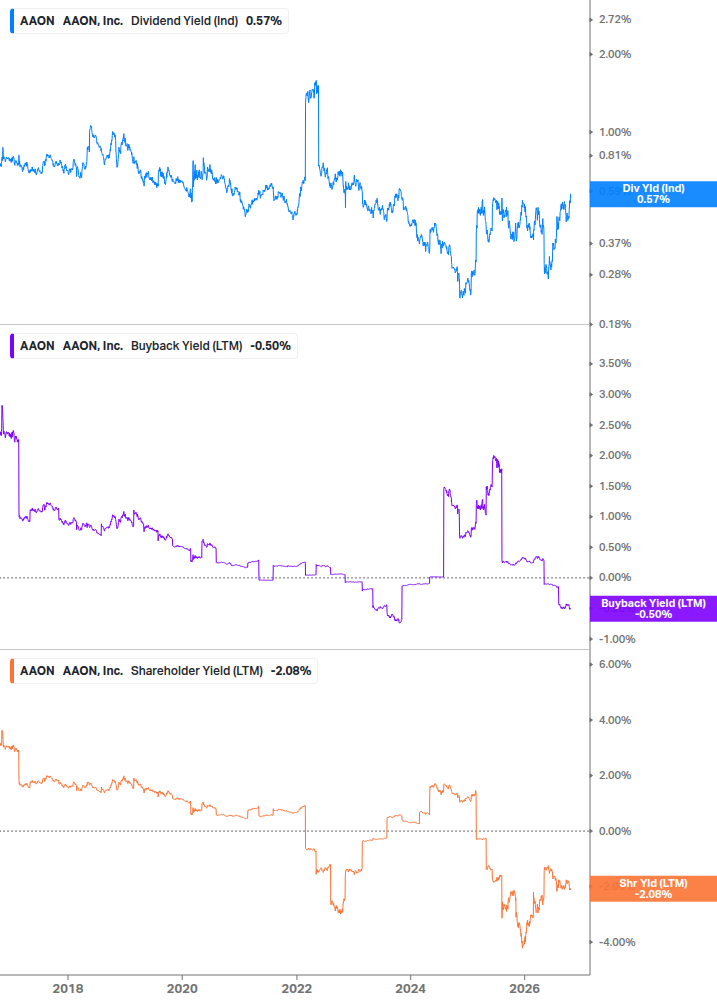Click the 2.72% dividend yield axis value
The height and width of the screenshot is (1005, 717).
point(615,20)
